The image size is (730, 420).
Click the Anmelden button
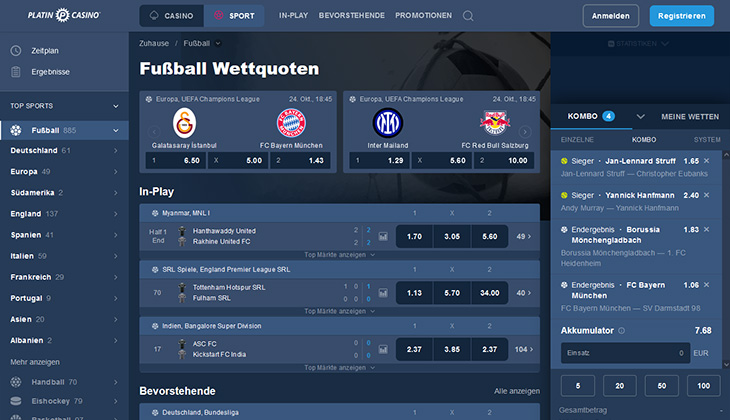[x=610, y=16]
